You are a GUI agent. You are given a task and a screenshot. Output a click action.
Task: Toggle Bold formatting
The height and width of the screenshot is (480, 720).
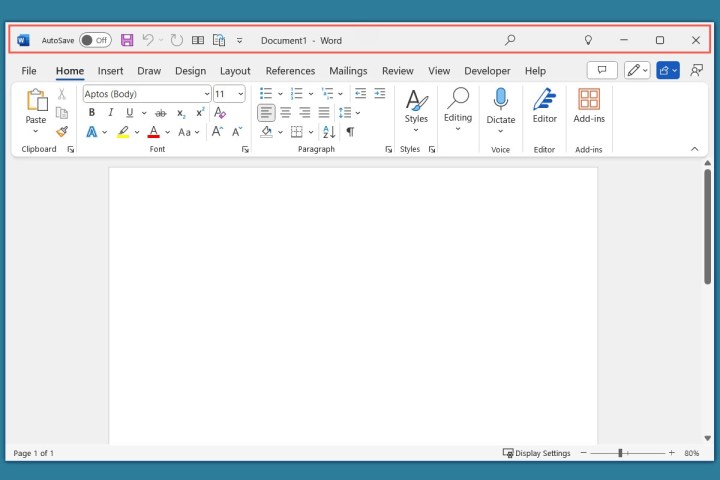click(x=92, y=113)
